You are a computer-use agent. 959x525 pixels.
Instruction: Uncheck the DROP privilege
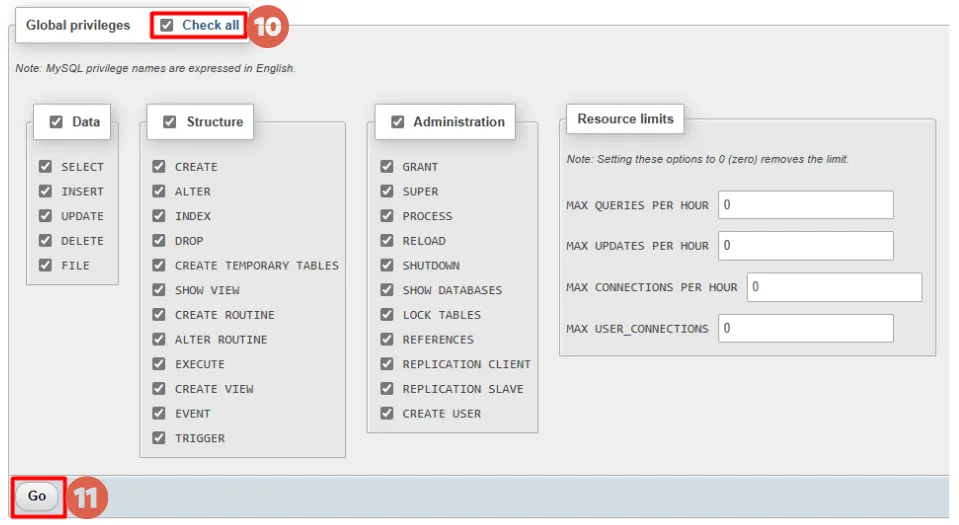point(159,240)
